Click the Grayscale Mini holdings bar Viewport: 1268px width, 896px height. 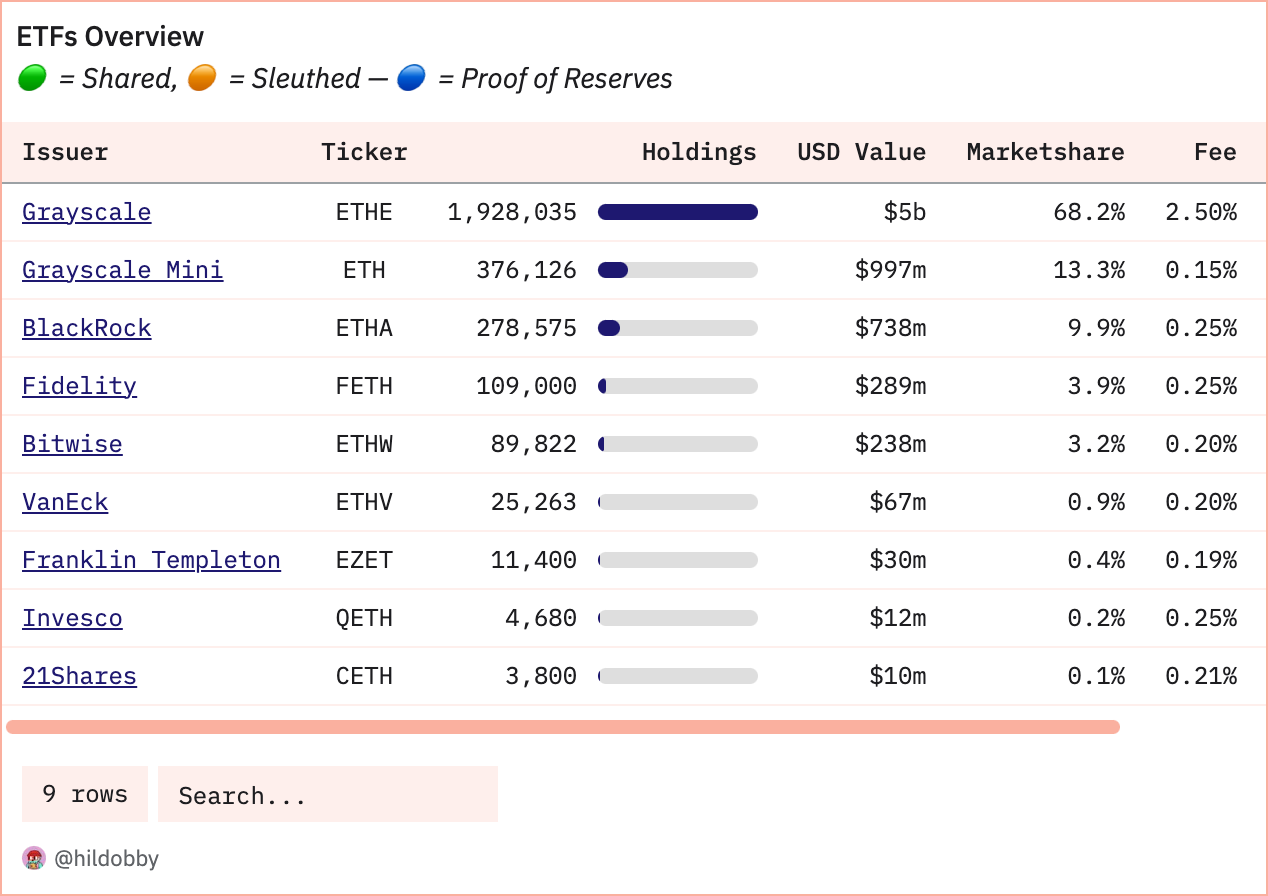(x=678, y=270)
